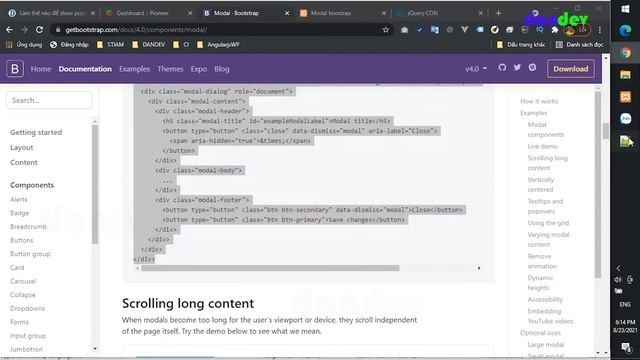Expand the hidden system tray icons chevron
Image resolution: width=640 pixels, height=360 pixels.
(x=618, y=268)
